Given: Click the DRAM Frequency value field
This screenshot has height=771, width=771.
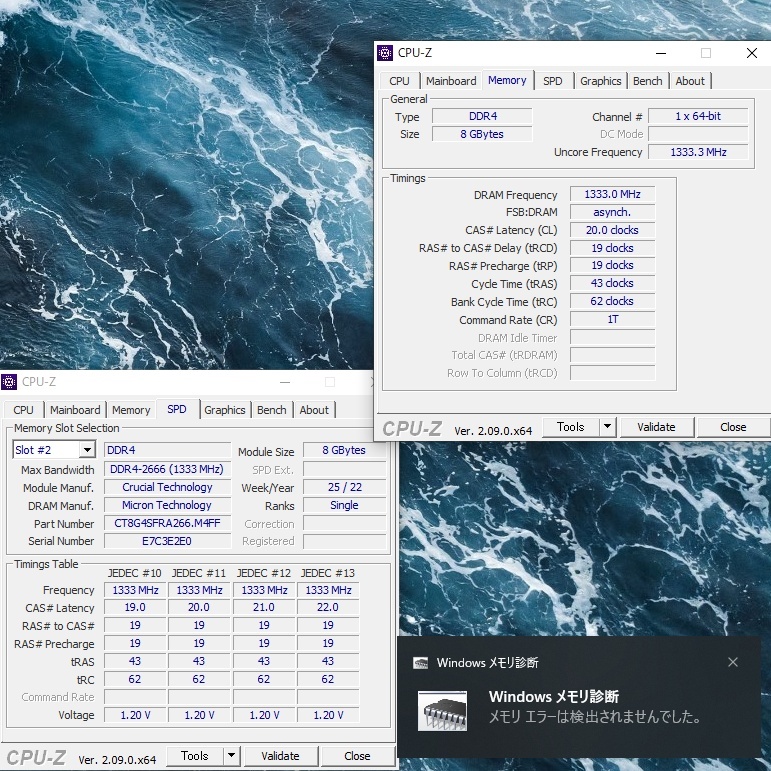Looking at the screenshot, I should (612, 195).
